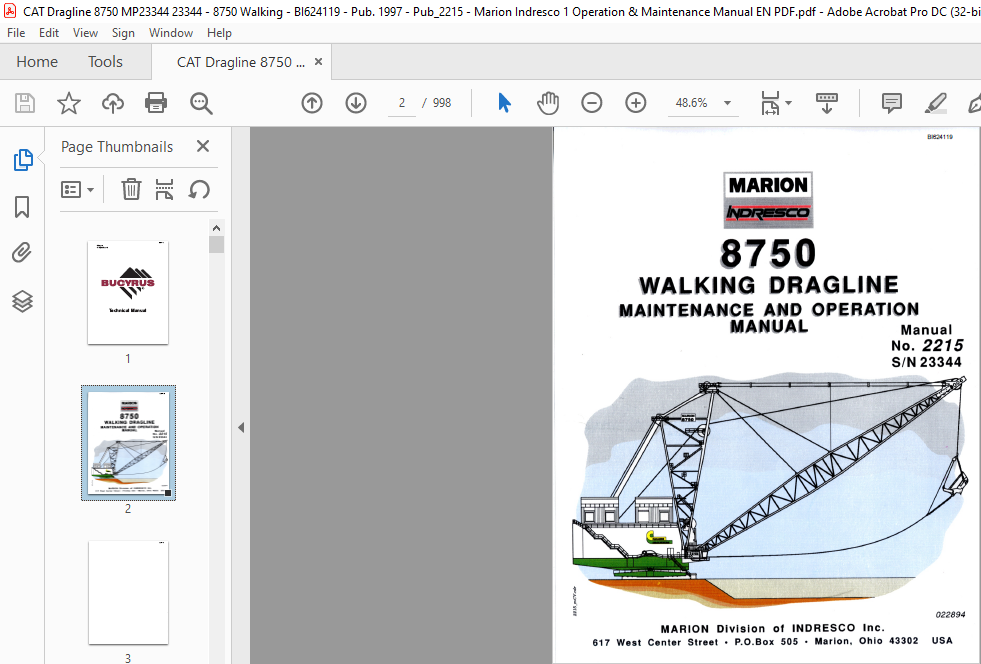Click 'S/N 23344' text on page

[927, 362]
